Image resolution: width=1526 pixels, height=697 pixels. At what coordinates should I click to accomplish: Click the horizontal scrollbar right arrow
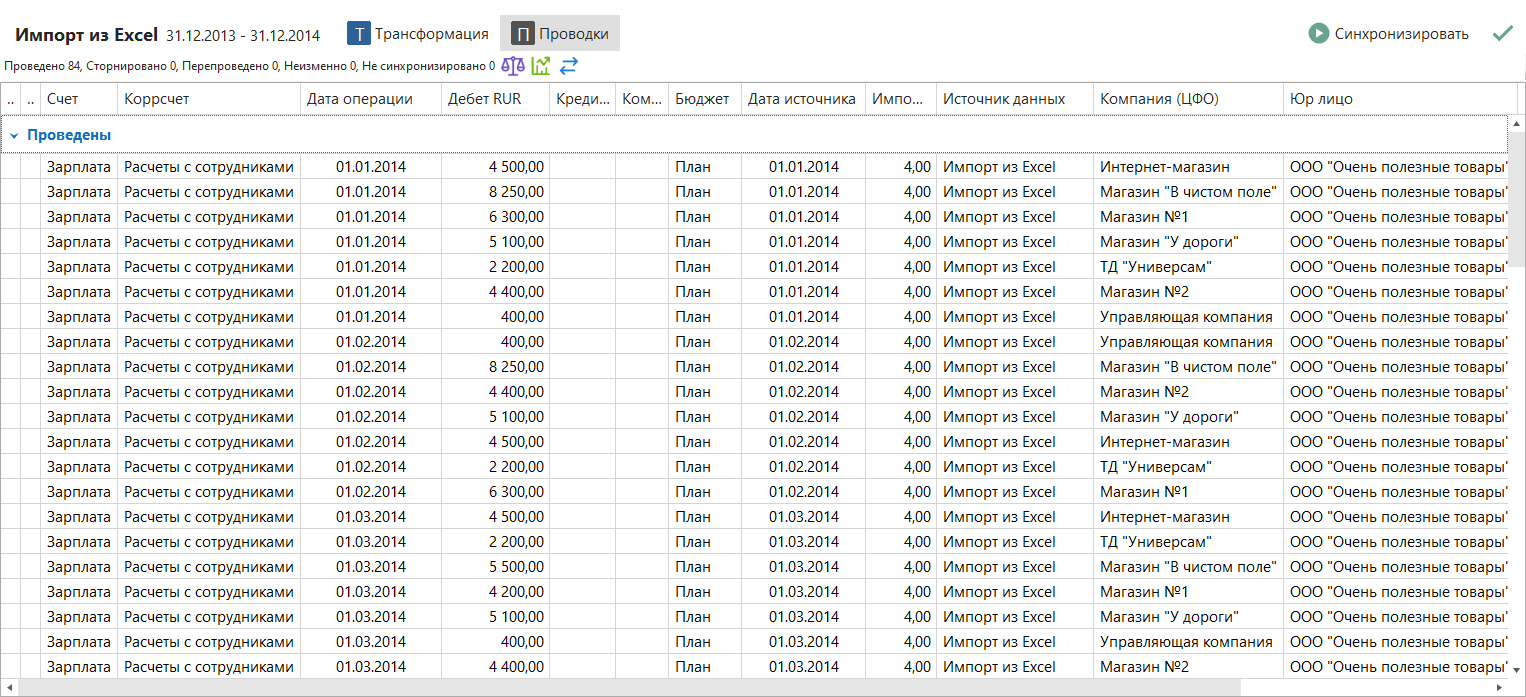1498,688
